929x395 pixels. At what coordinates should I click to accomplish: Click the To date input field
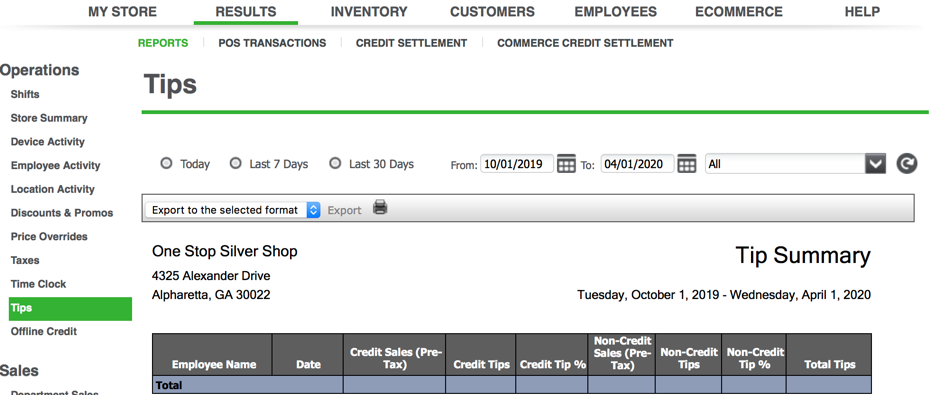[638, 164]
